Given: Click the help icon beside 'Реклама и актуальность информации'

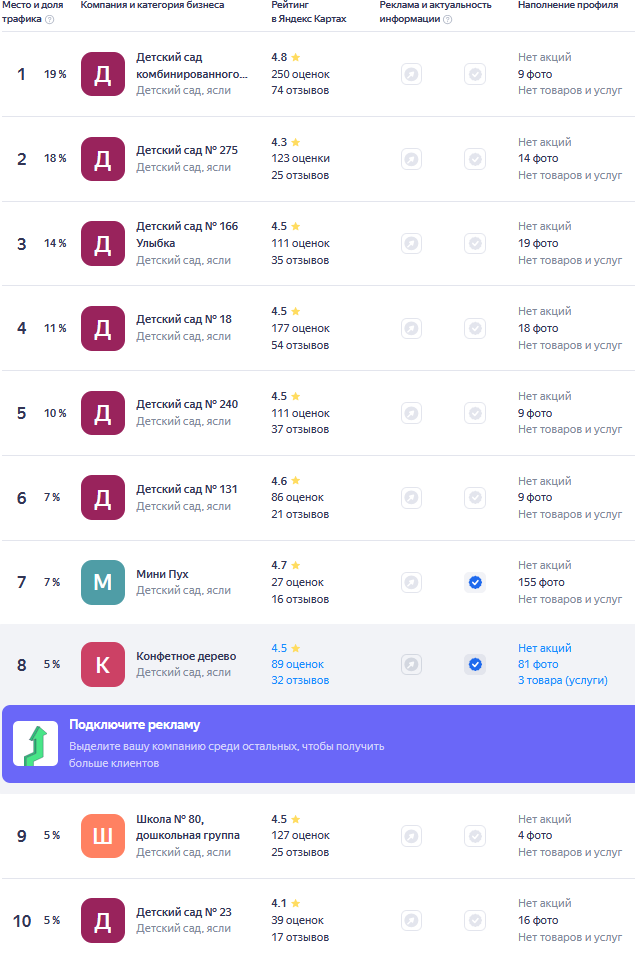Looking at the screenshot, I should pos(447,19).
